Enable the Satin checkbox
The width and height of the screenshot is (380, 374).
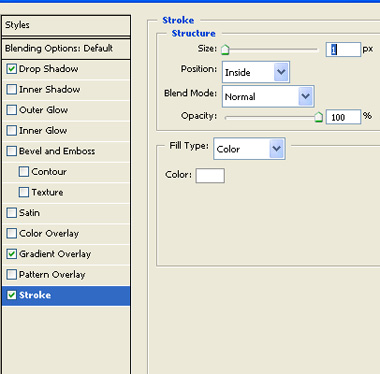pyautogui.click(x=12, y=213)
